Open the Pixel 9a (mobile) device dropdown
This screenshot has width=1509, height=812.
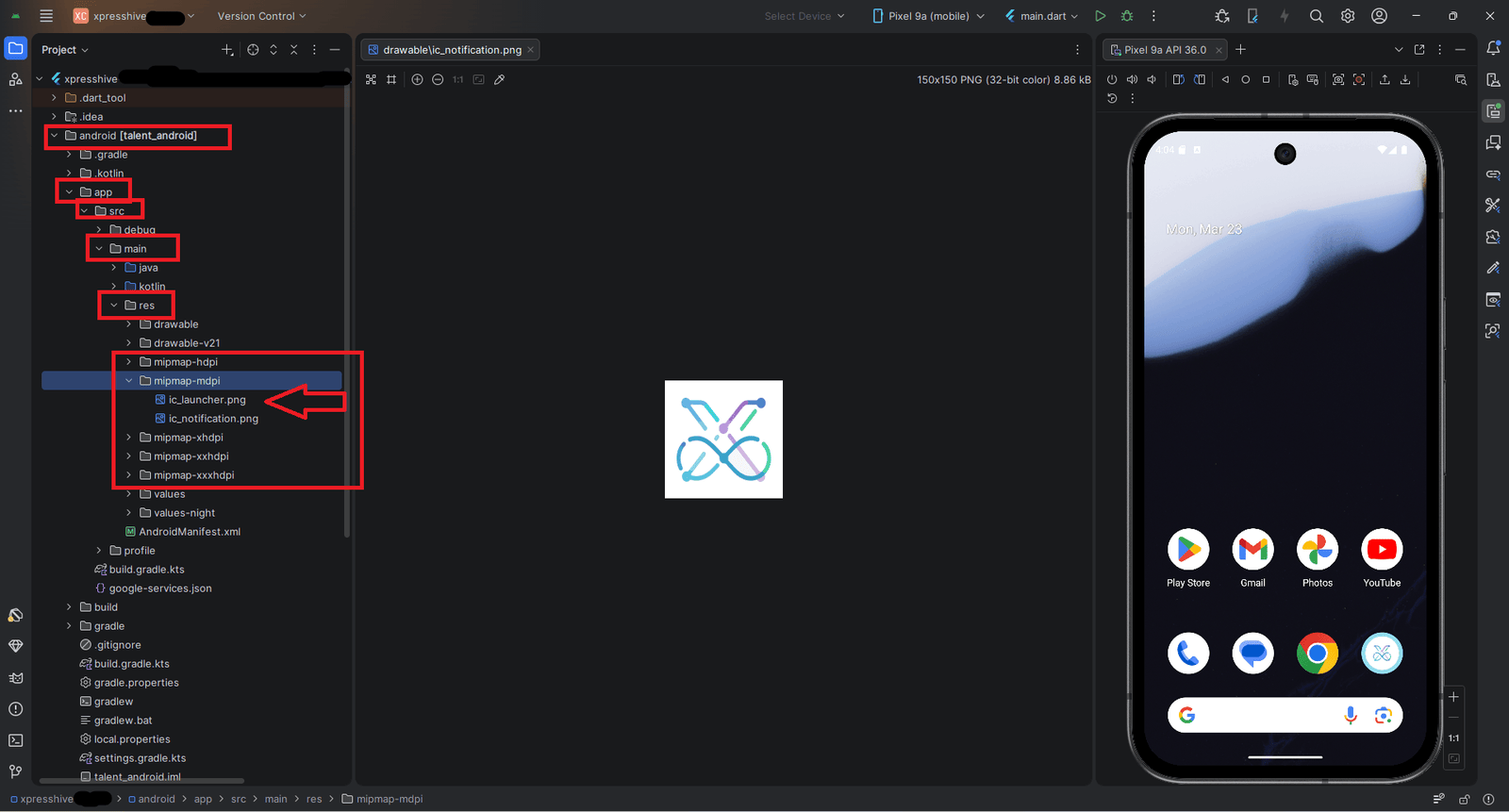tap(928, 16)
